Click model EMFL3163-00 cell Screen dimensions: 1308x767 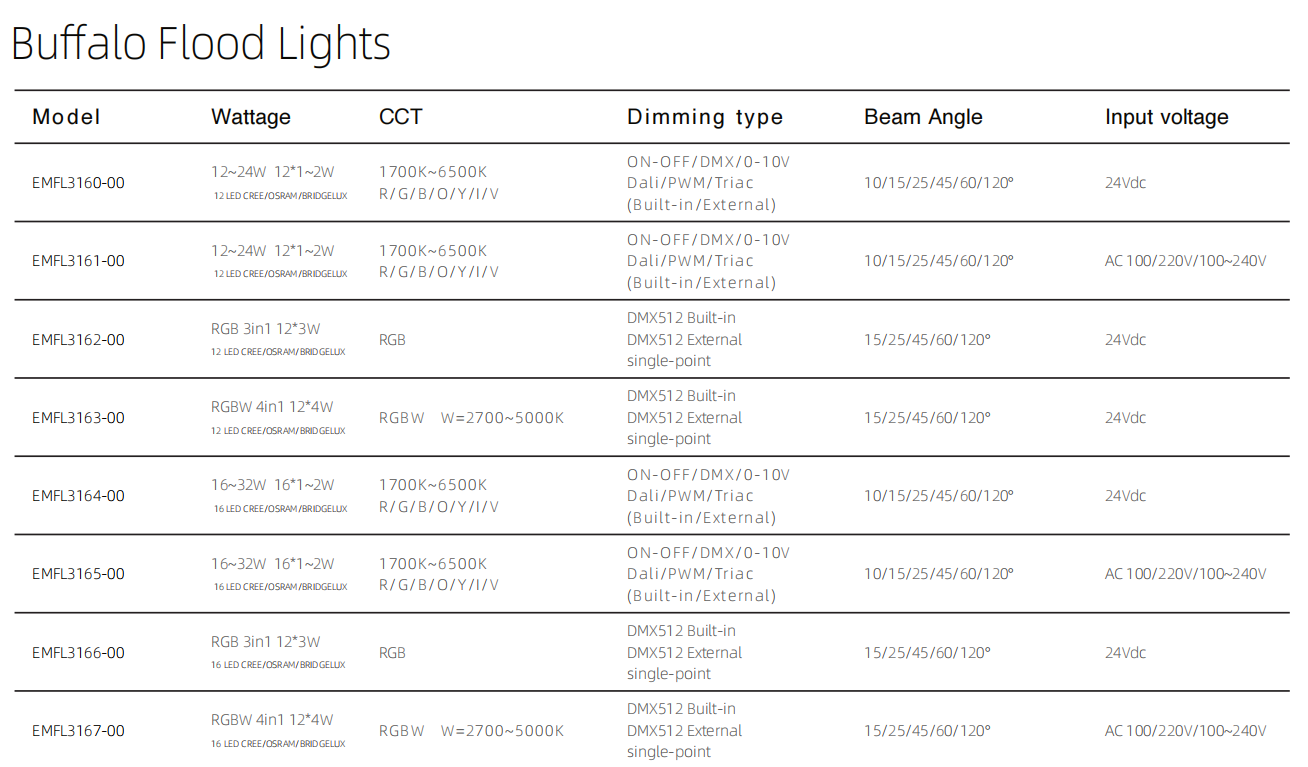tap(78, 418)
